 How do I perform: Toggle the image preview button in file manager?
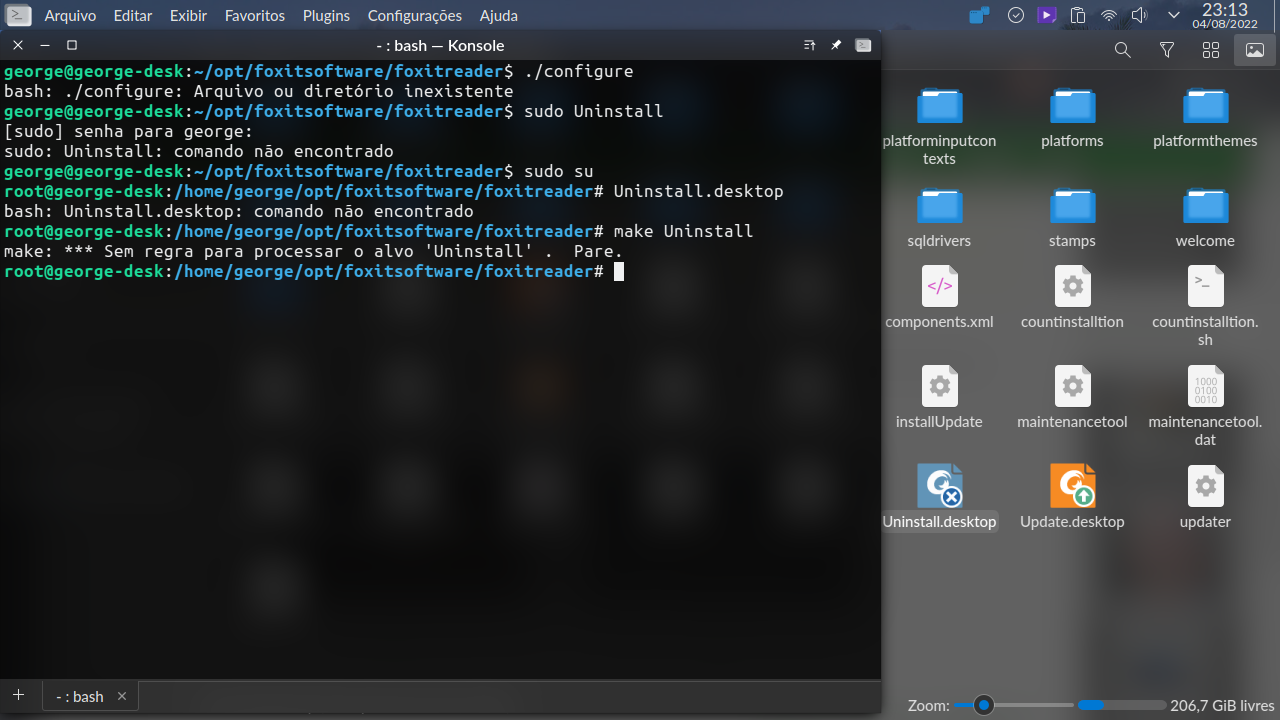(x=1255, y=50)
